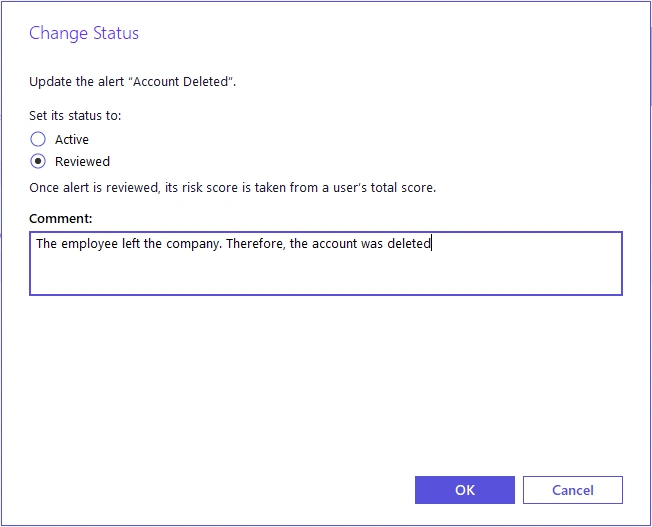Cancel the Change Status dialog
This screenshot has width=652, height=527.
pyautogui.click(x=572, y=490)
